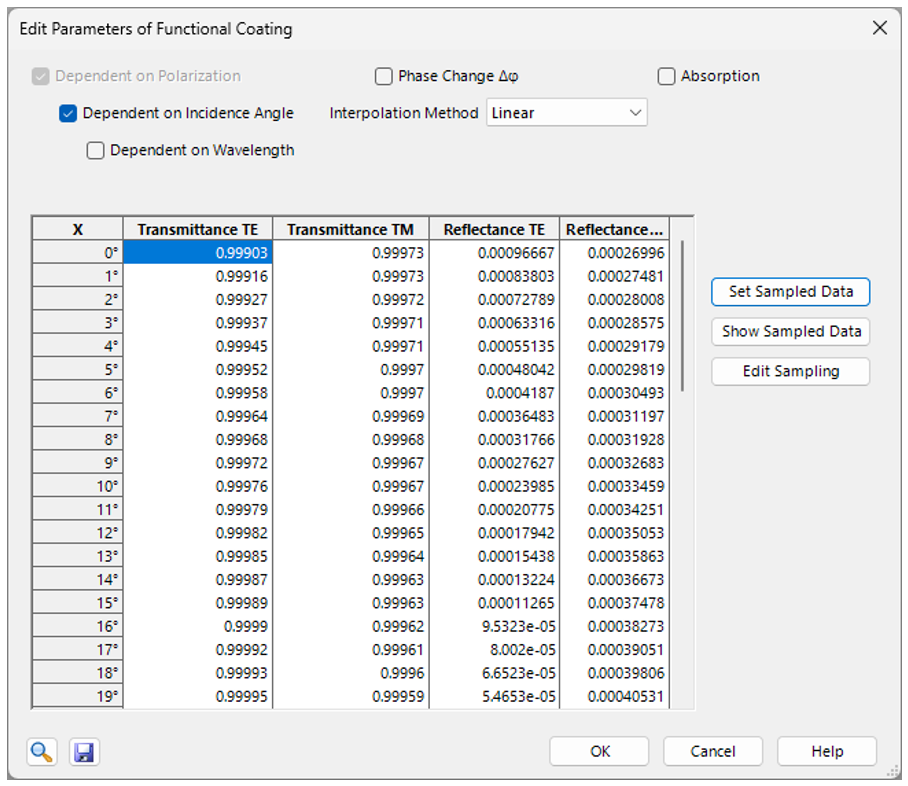Select the 15° row header
Screen dimensions: 908x786
(x=78, y=602)
